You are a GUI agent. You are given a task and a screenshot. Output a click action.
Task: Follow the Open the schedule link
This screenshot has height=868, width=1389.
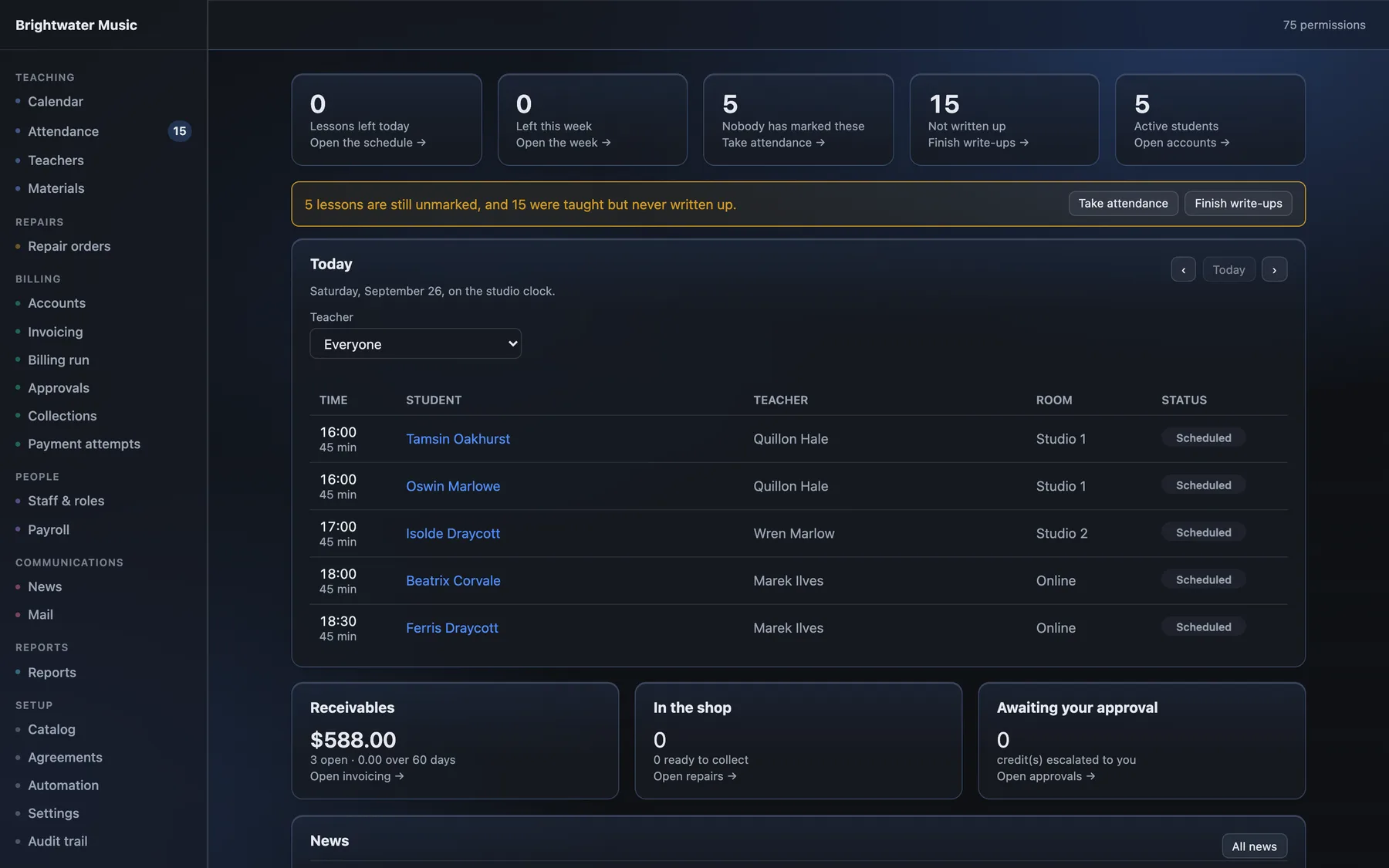tap(367, 143)
